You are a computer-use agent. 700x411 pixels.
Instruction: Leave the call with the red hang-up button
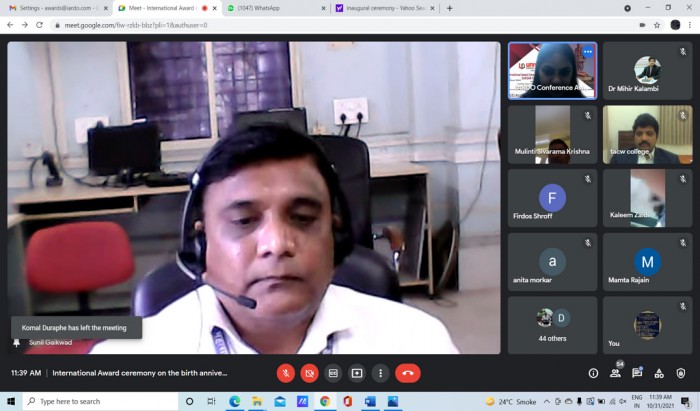(408, 373)
